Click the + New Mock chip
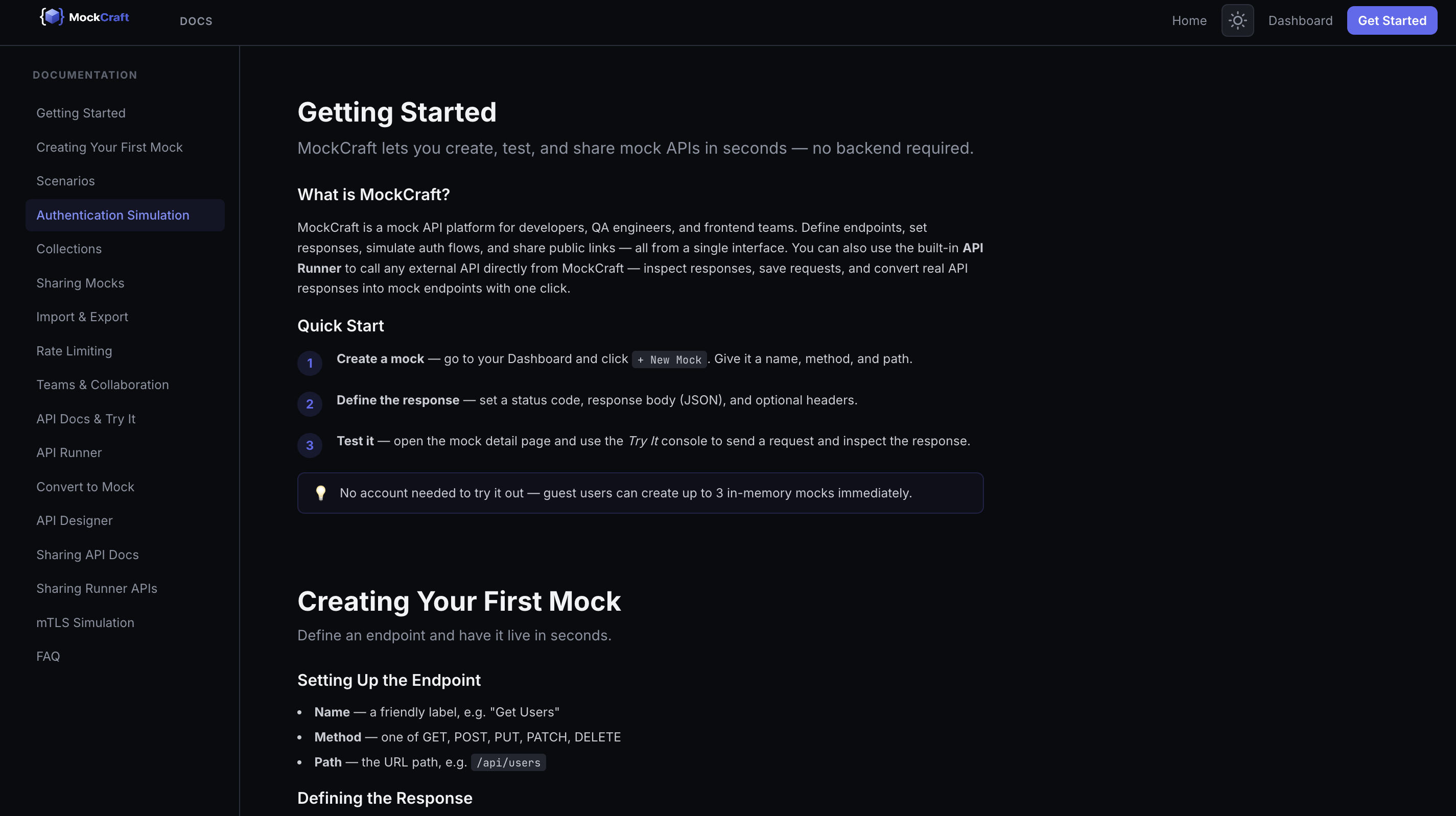 coord(669,359)
